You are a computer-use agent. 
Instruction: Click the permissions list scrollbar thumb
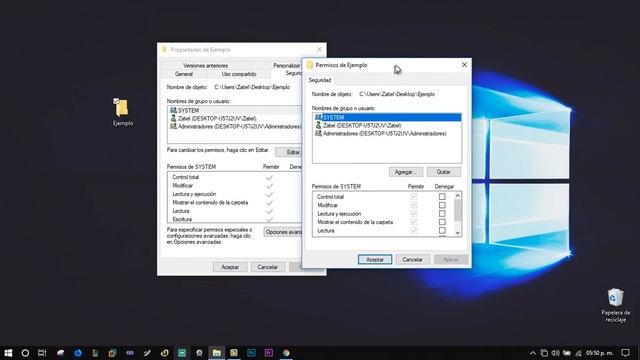pyautogui.click(x=458, y=210)
